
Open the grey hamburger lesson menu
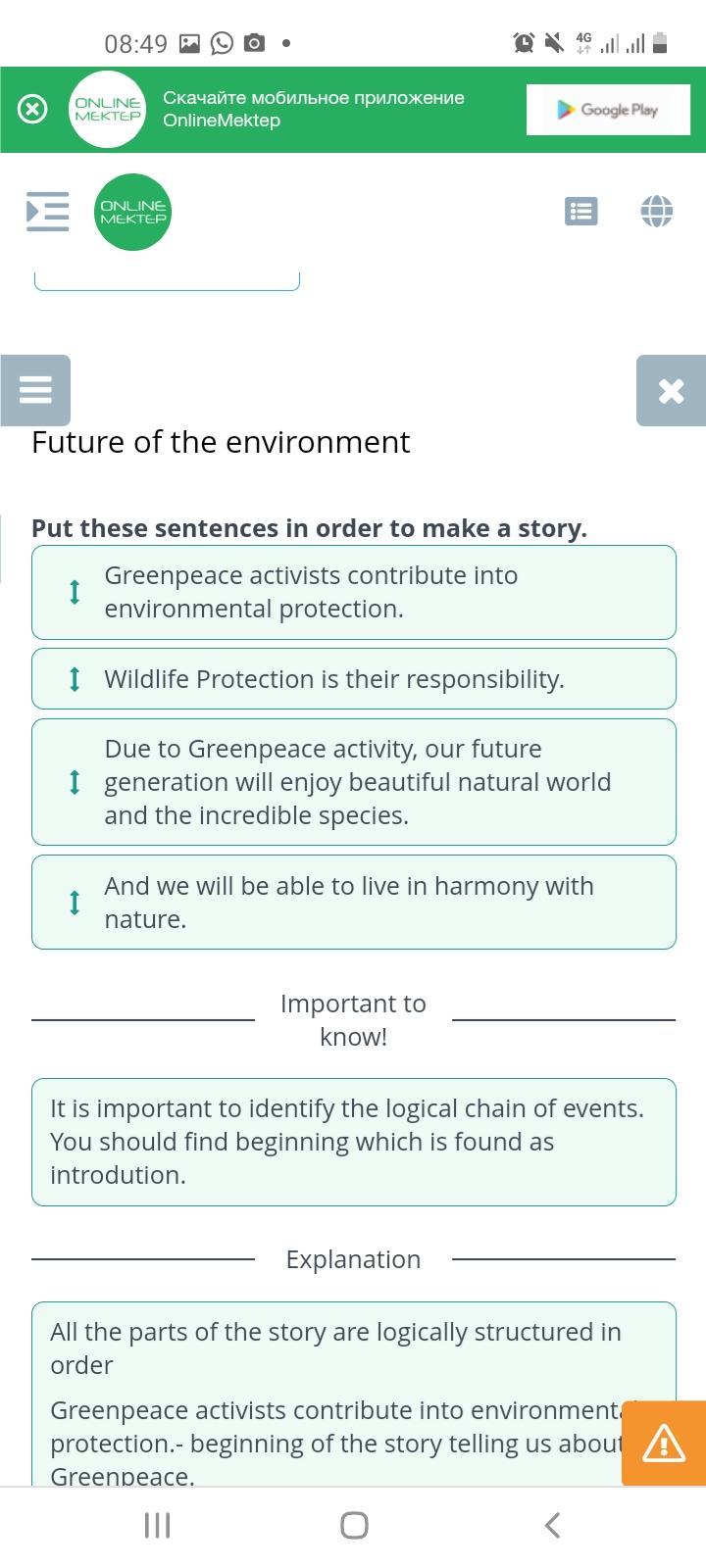(35, 390)
